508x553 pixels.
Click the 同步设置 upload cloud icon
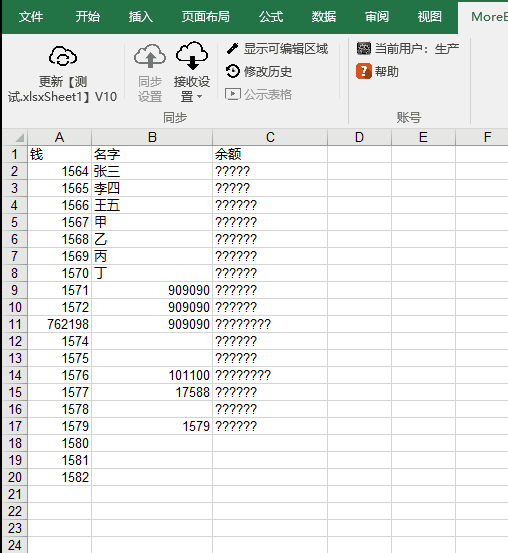click(x=150, y=56)
